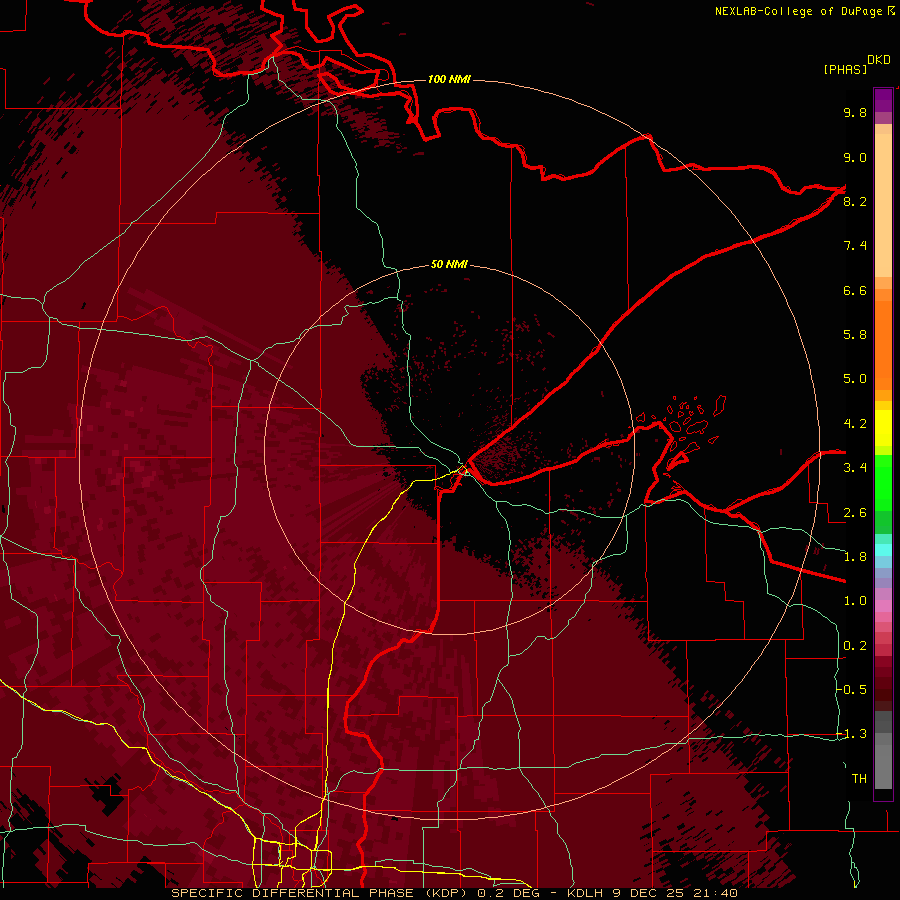
Task: Click the 50 NMI range ring label
Action: 449,264
